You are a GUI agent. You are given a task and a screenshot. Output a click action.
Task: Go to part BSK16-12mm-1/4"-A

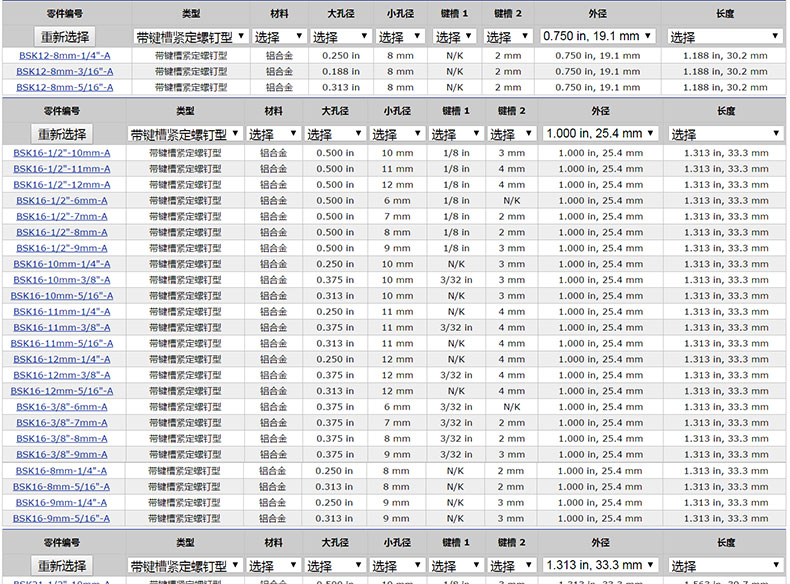(x=62, y=360)
